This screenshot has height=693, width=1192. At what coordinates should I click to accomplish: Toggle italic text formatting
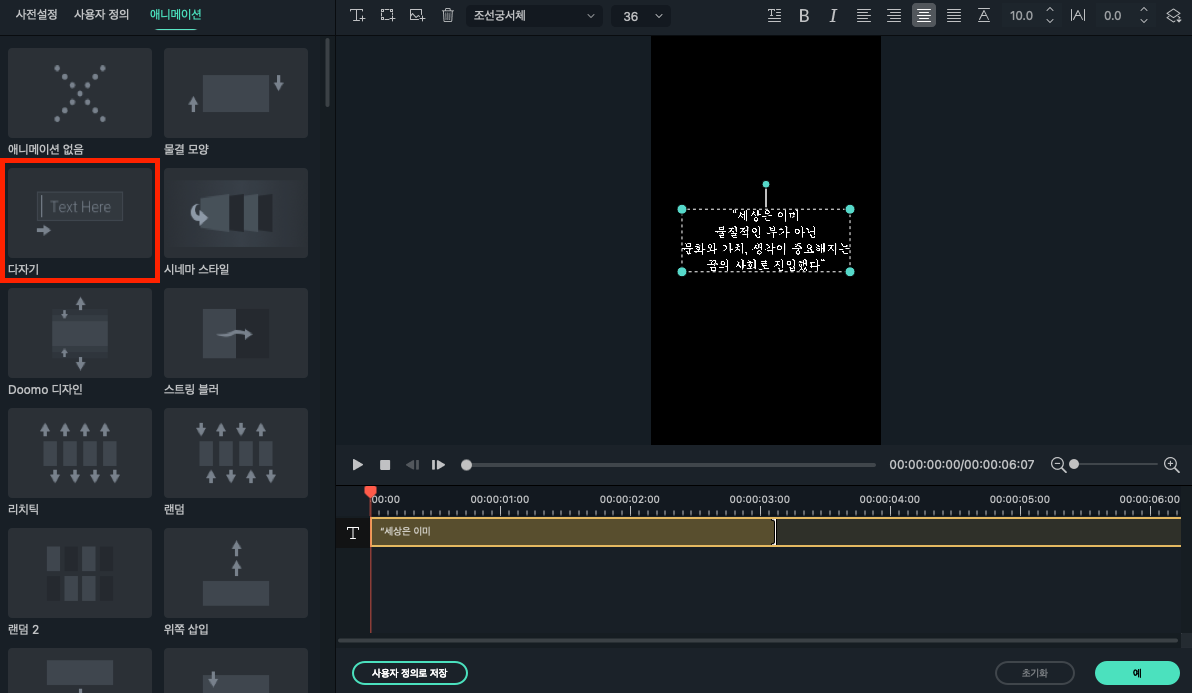click(x=833, y=15)
